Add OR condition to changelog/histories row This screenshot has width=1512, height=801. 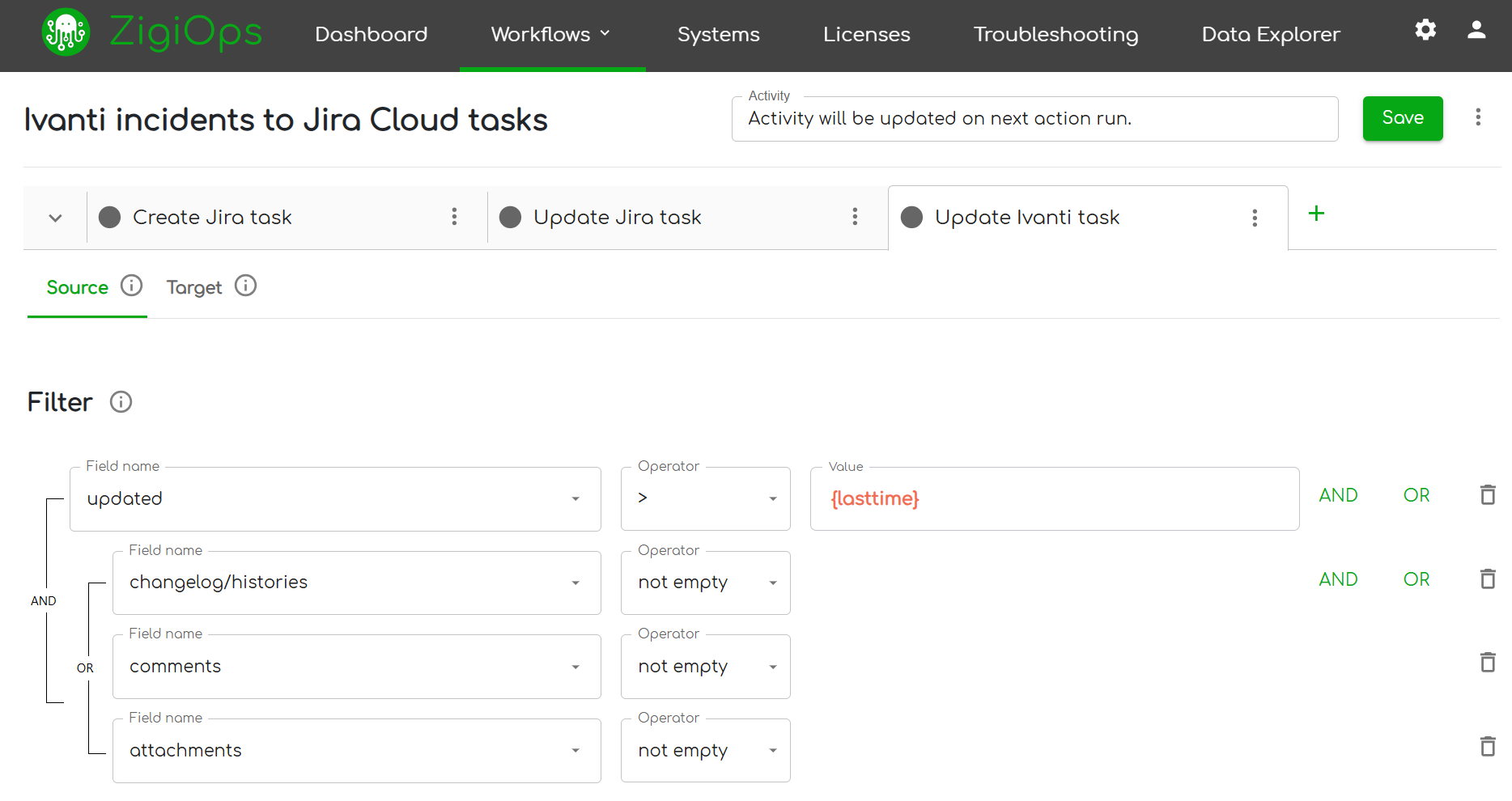click(x=1416, y=579)
